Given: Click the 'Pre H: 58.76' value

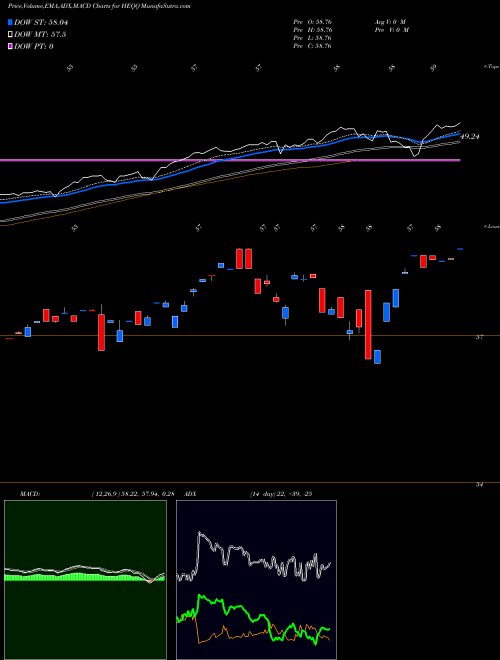Looking at the screenshot, I should (x=313, y=30).
